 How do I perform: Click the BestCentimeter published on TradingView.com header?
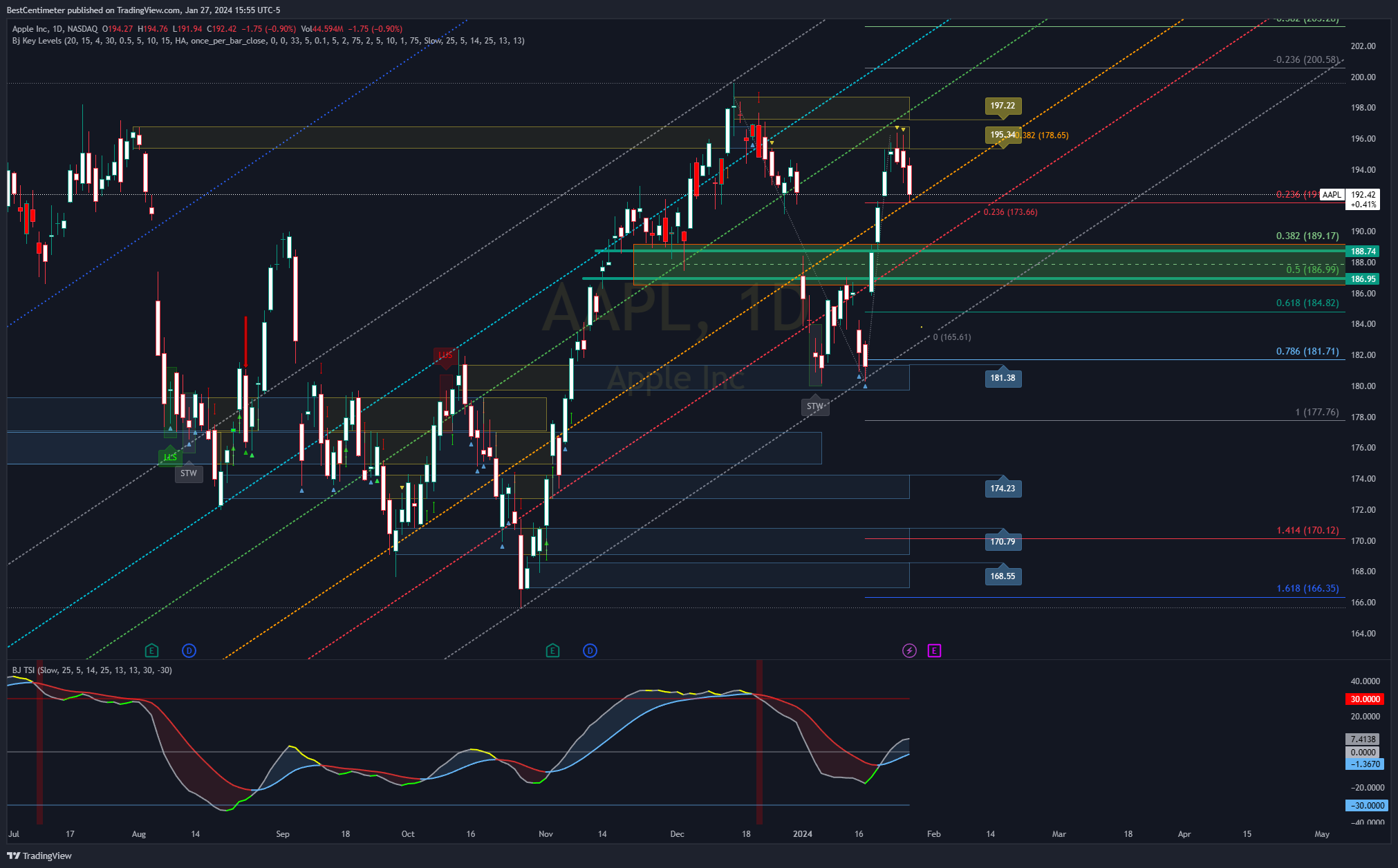(x=144, y=10)
